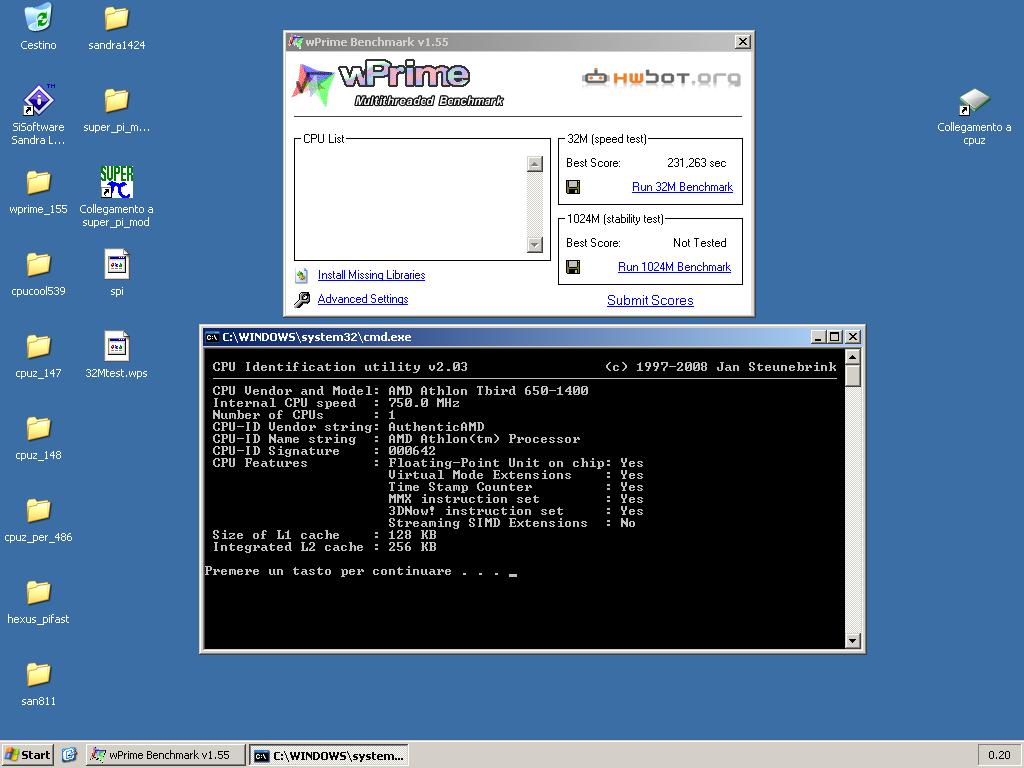Screen dimensions: 1024x768
Task: Click cmd window scrollbar up arrow
Action: [852, 357]
